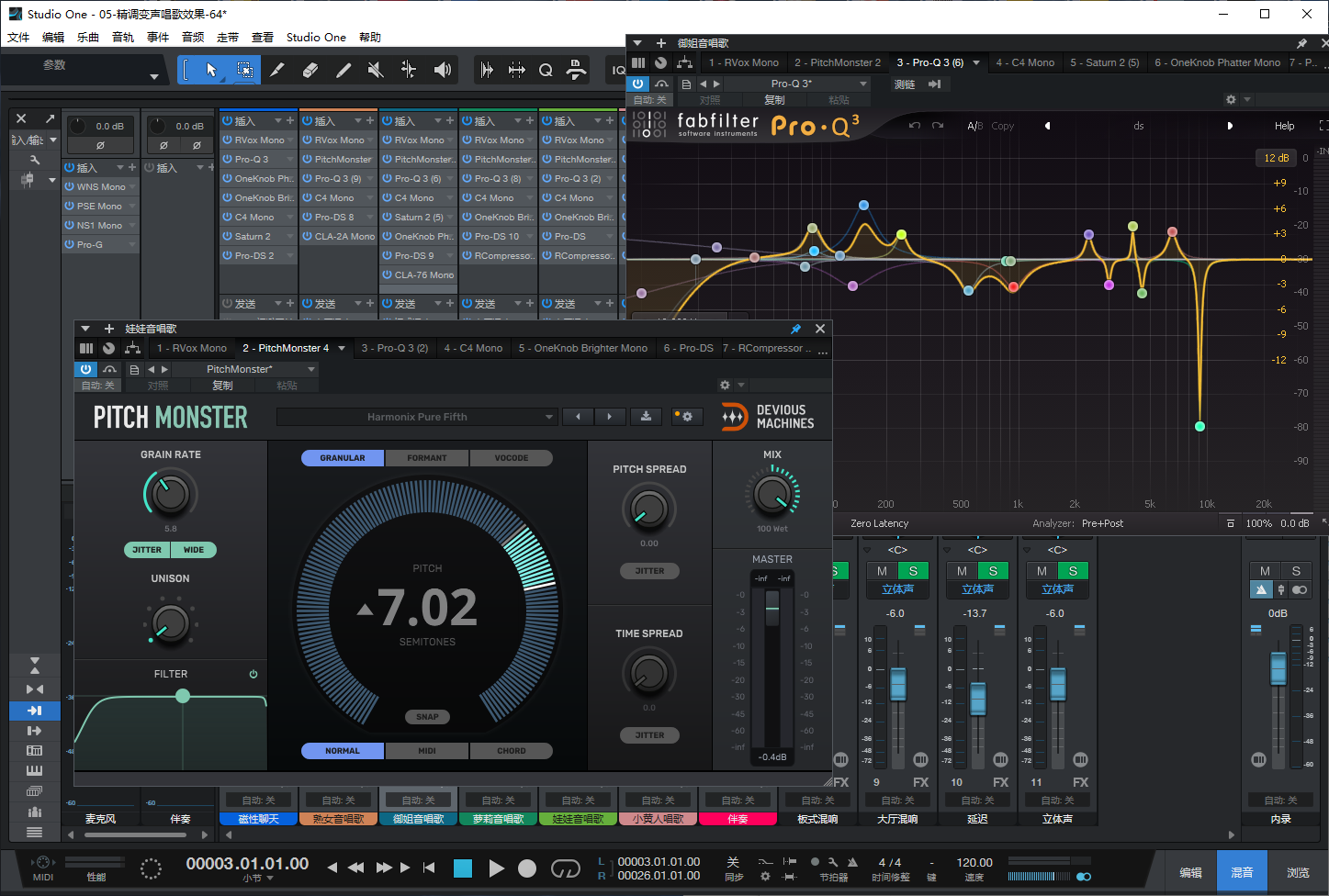Click the loop toggle icon in the transport

click(566, 867)
